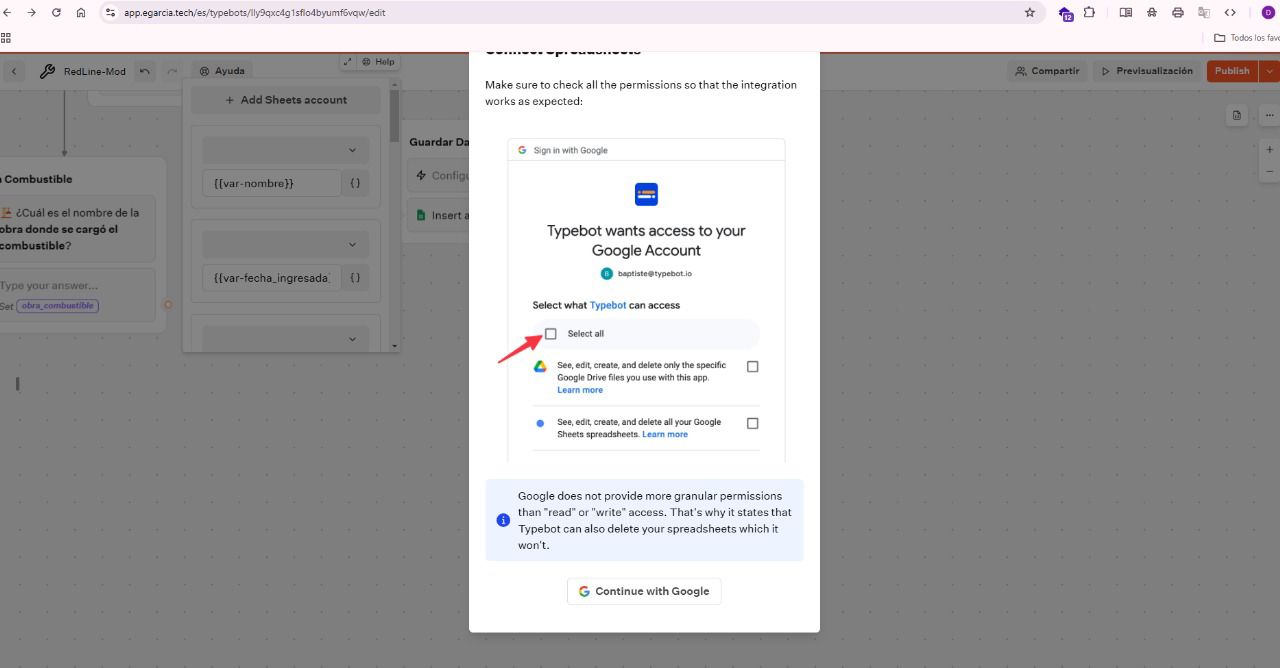Click Continue with Google button
Image resolution: width=1280 pixels, height=668 pixels.
click(x=644, y=591)
